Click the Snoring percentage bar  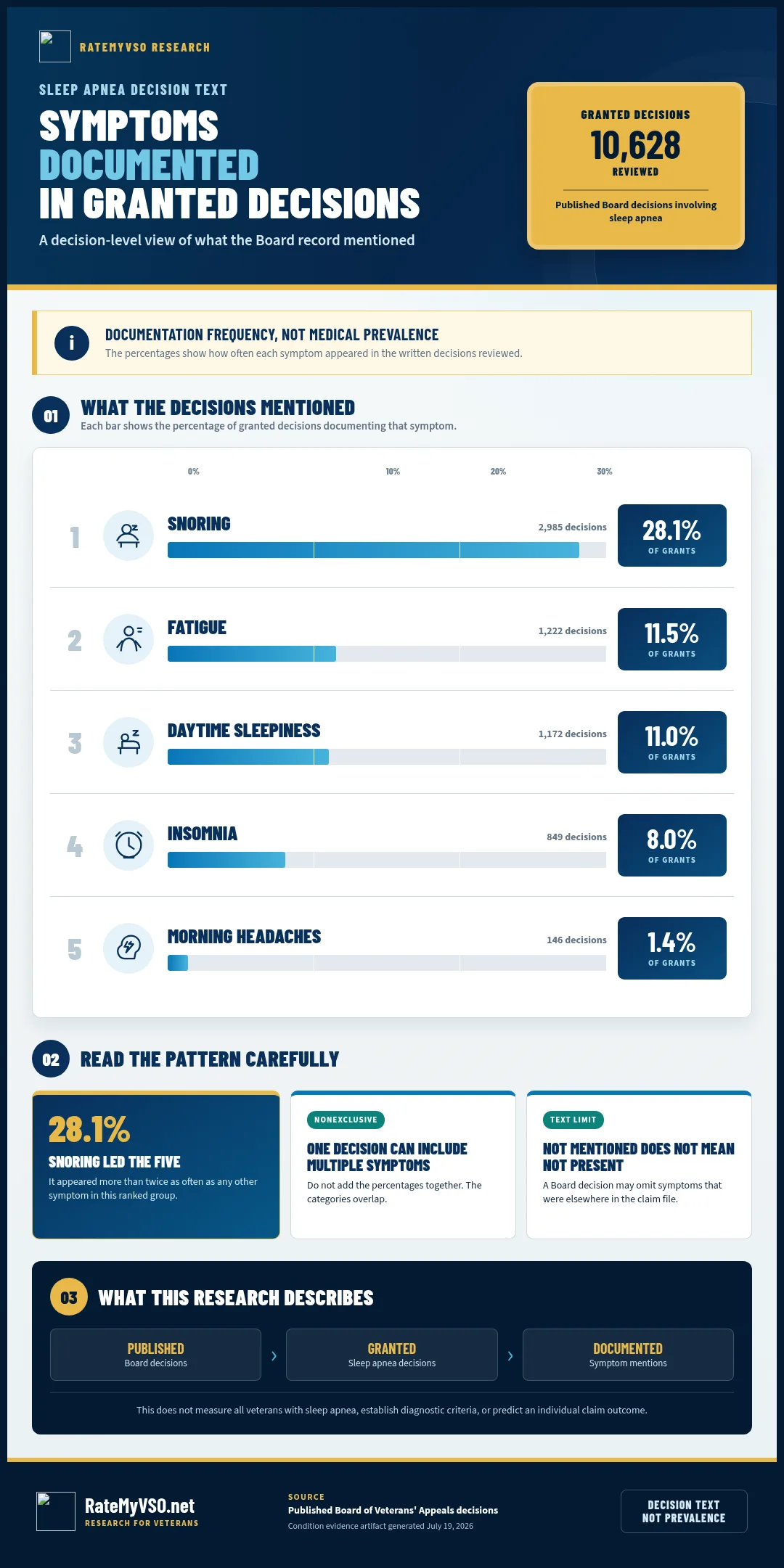tap(387, 550)
